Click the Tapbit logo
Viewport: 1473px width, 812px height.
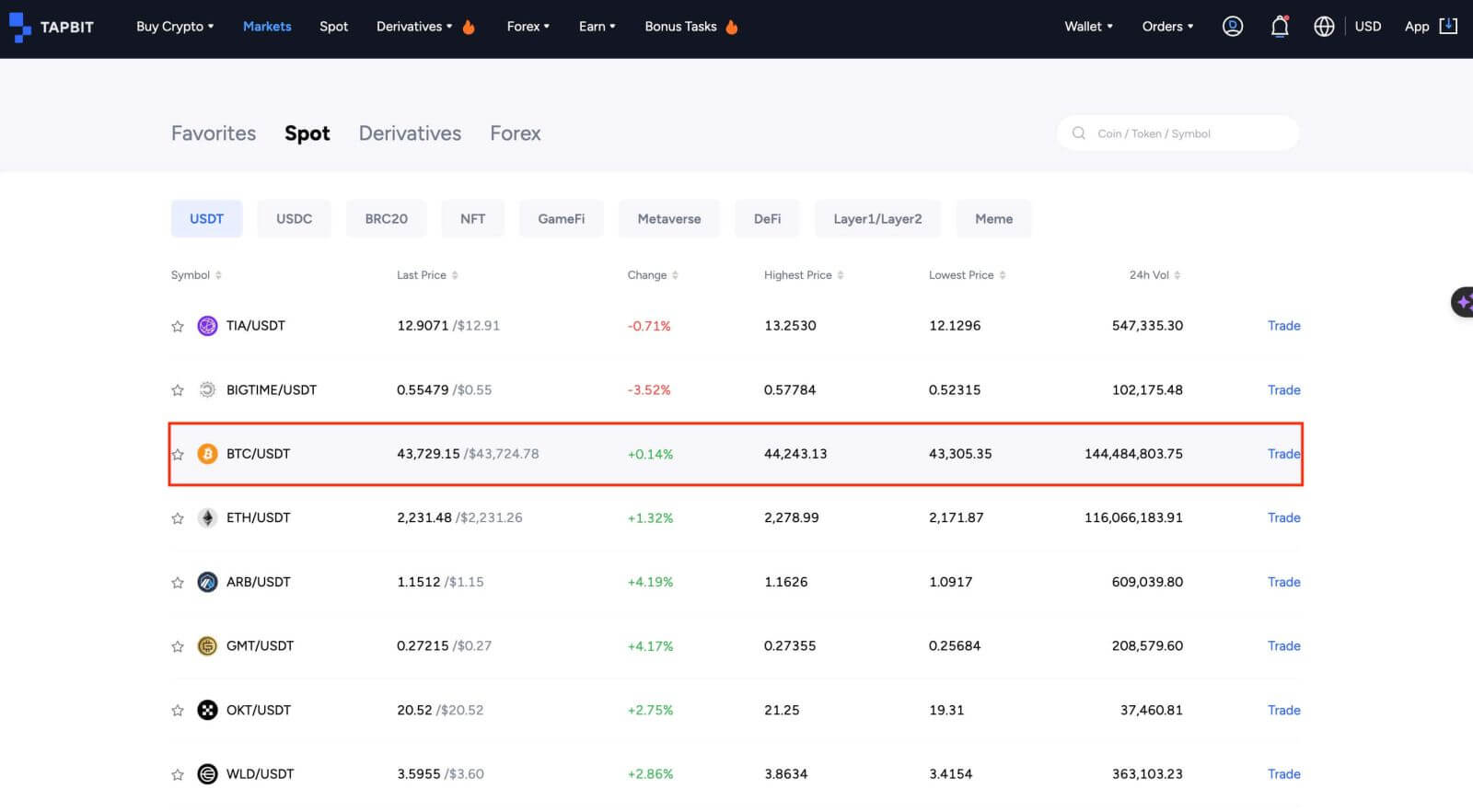pos(52,27)
